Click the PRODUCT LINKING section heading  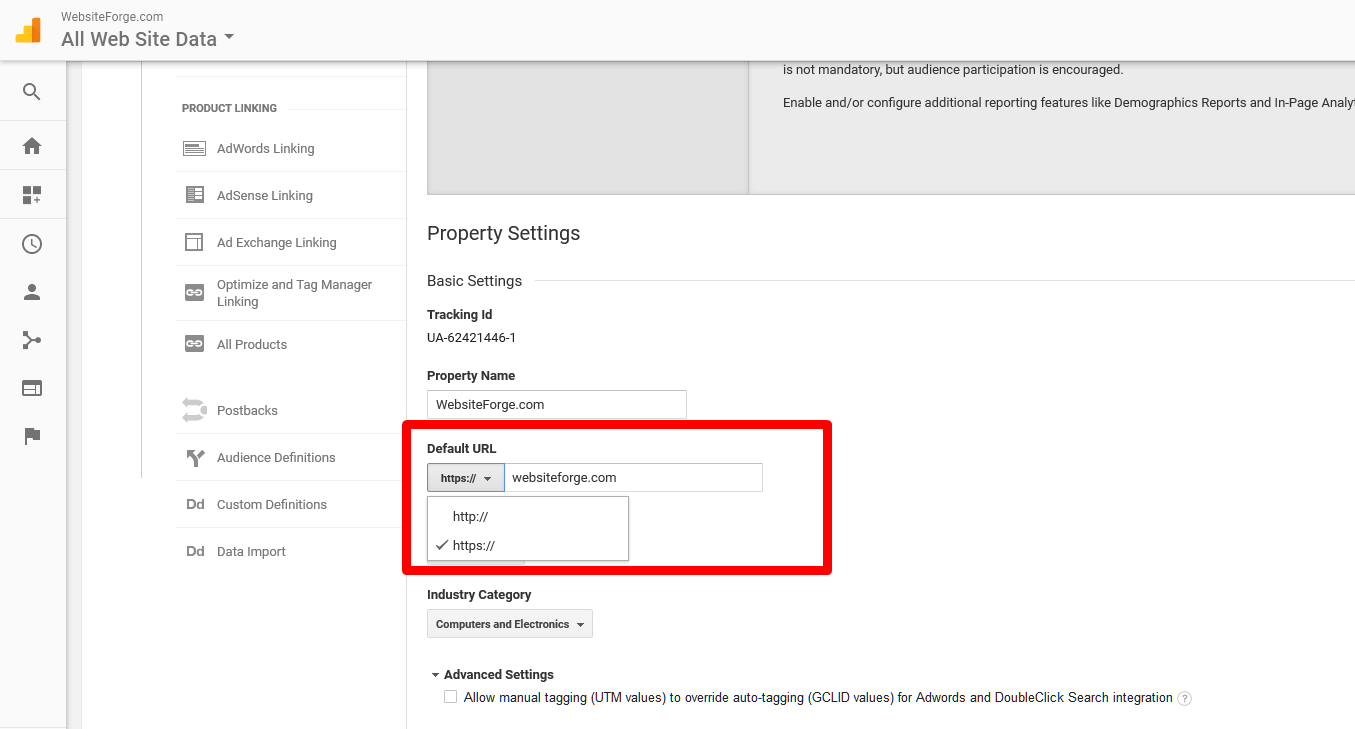tap(229, 108)
